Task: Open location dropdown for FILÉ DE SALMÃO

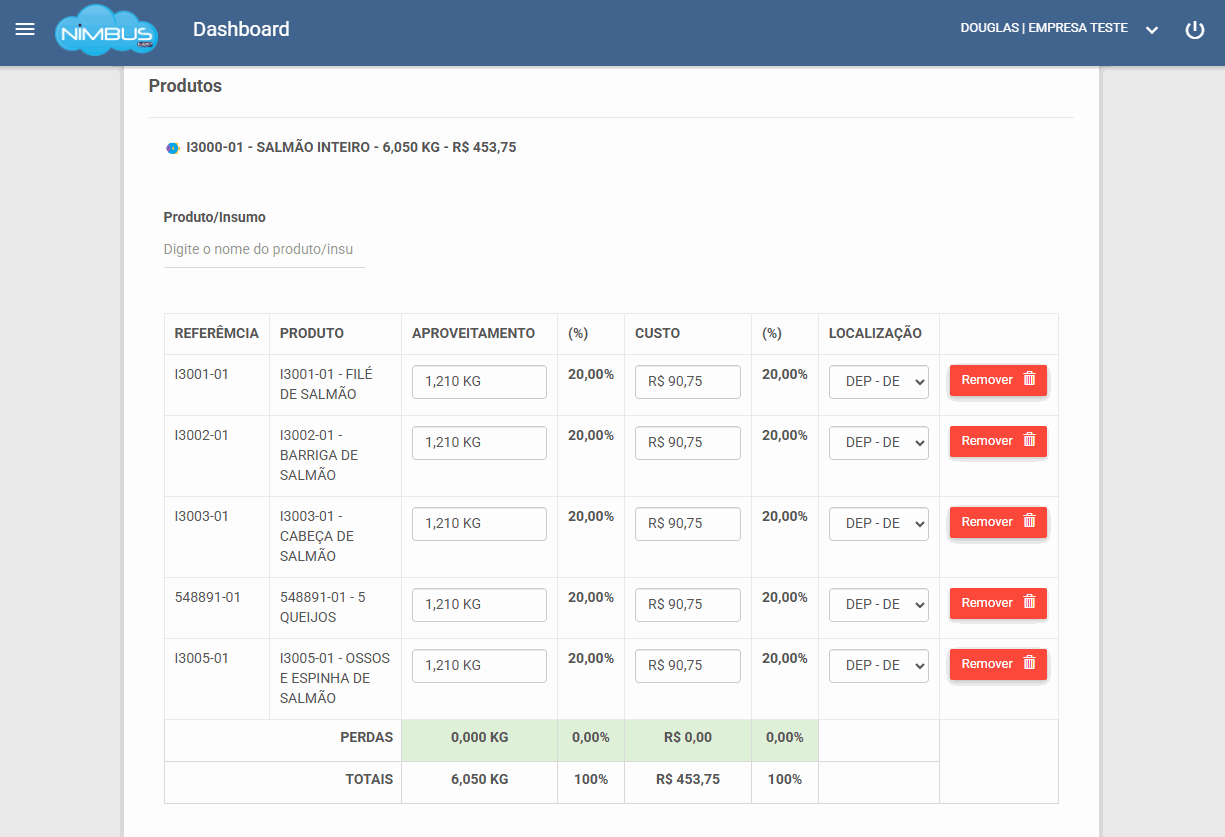Action: (879, 382)
